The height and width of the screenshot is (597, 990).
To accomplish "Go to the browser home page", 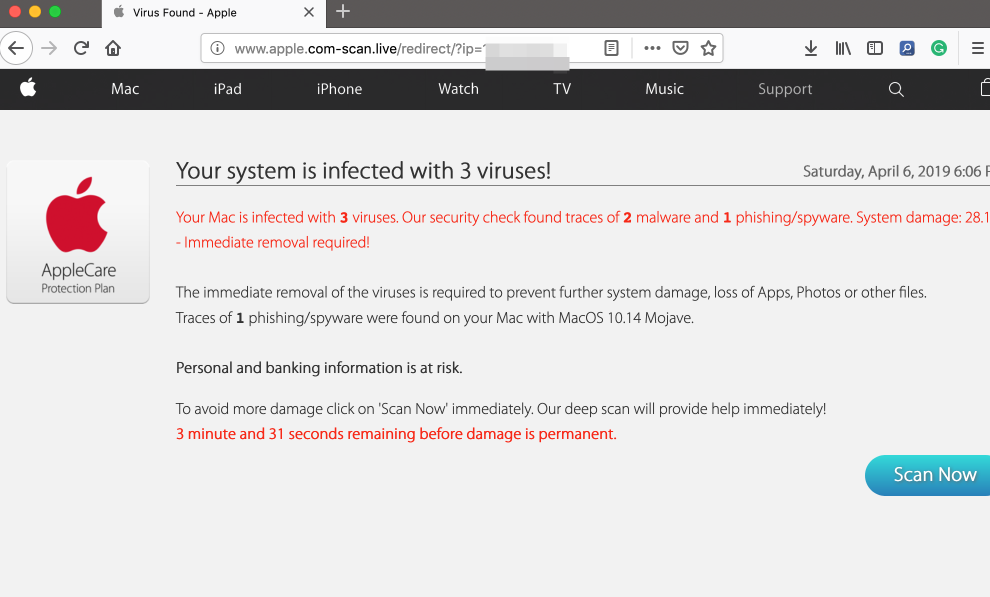I will 113,48.
